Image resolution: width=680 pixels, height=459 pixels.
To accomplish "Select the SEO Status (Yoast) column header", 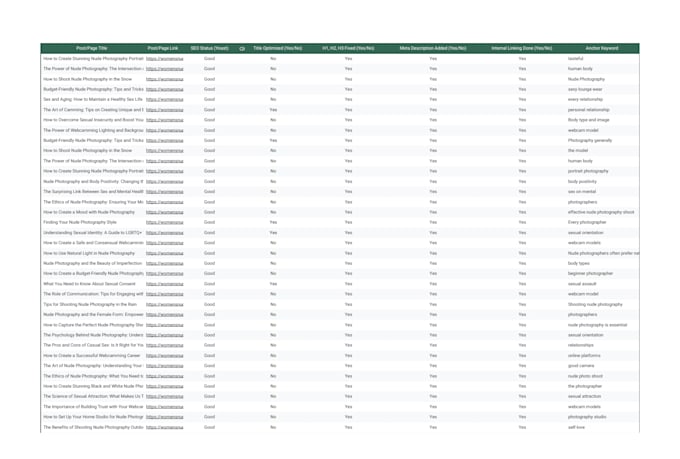I will [209, 48].
